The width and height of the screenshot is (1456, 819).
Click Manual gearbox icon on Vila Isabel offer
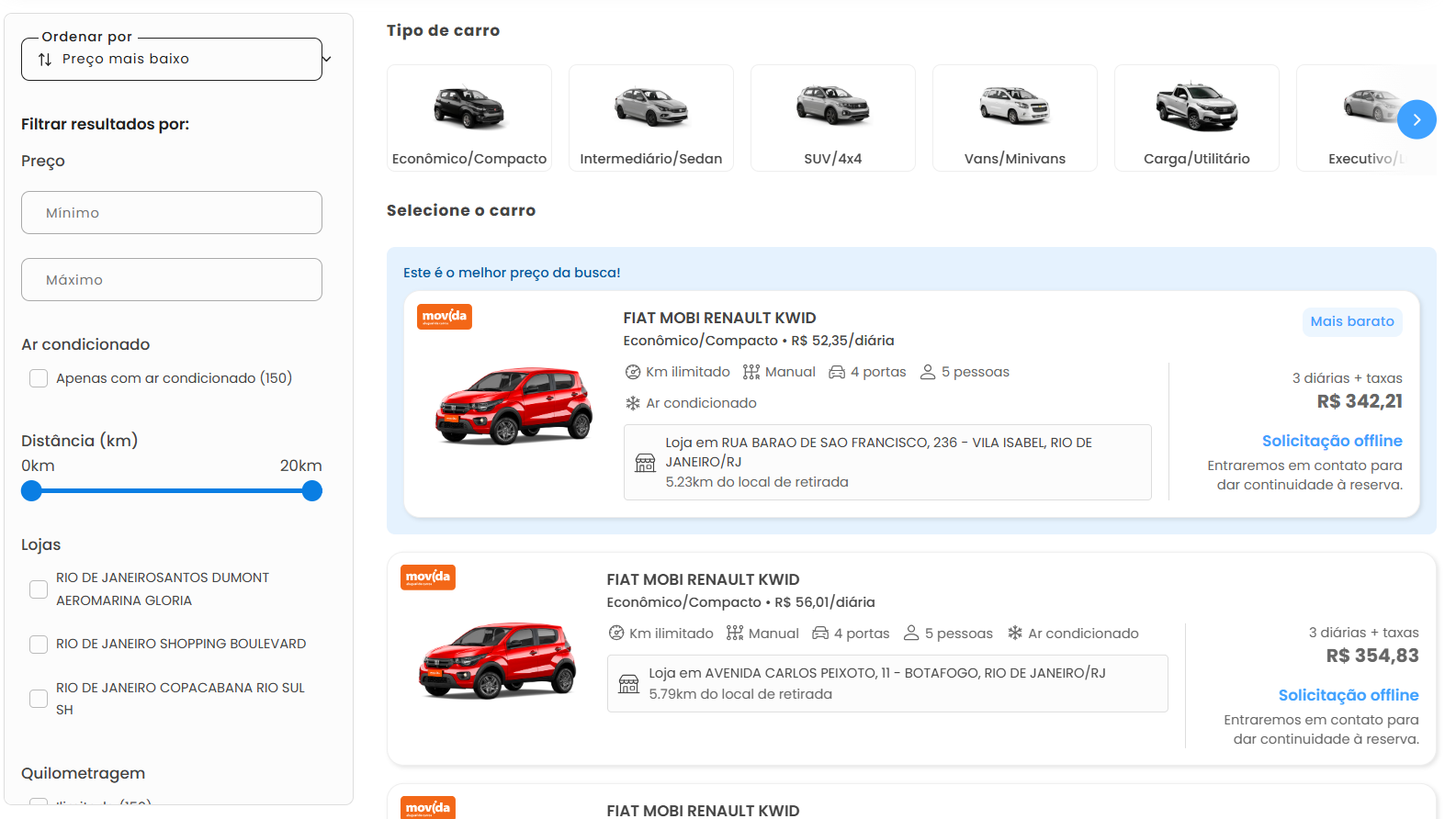751,372
